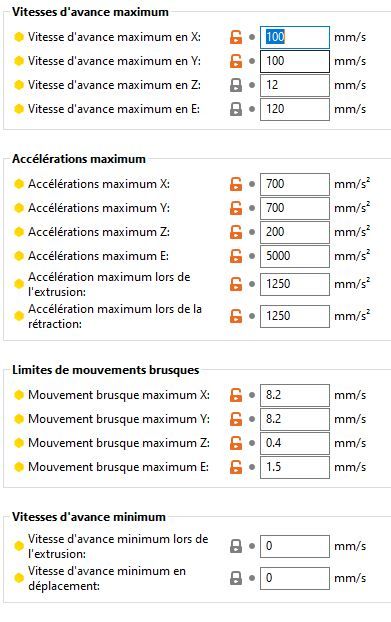Viewport: 391px width, 622px height.
Task: Click the padlock for Accélérations maximum X
Action: pyautogui.click(x=236, y=184)
